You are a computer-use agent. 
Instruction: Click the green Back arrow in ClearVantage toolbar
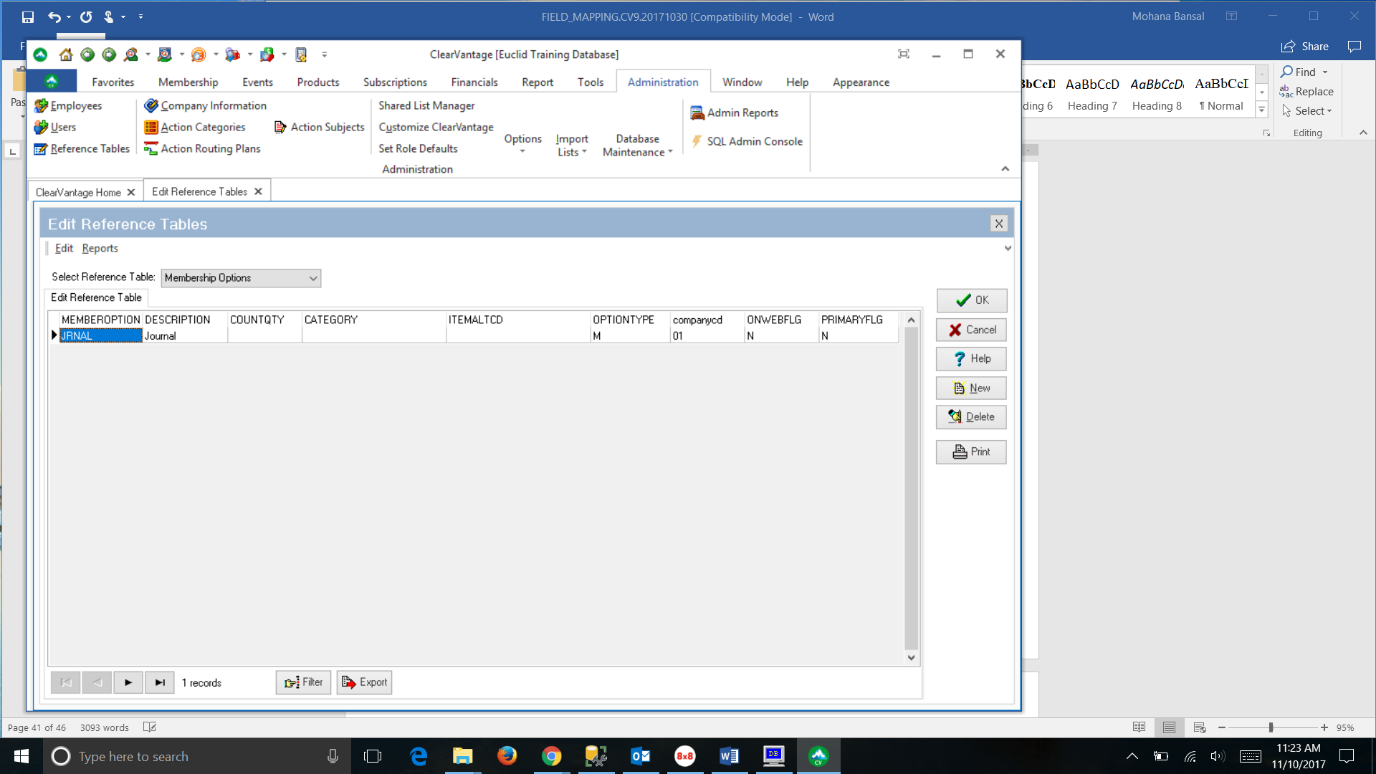coord(88,55)
